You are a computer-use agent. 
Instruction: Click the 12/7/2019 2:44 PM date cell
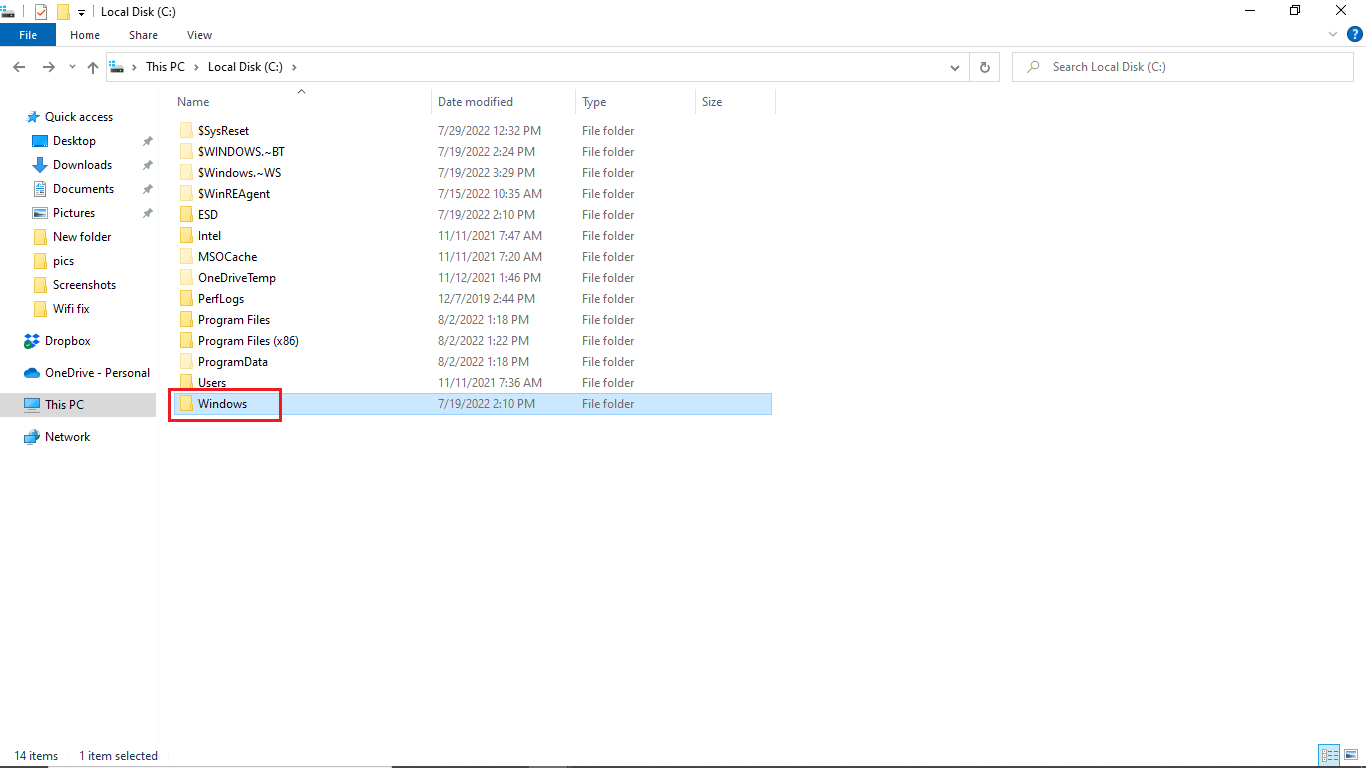[487, 299]
